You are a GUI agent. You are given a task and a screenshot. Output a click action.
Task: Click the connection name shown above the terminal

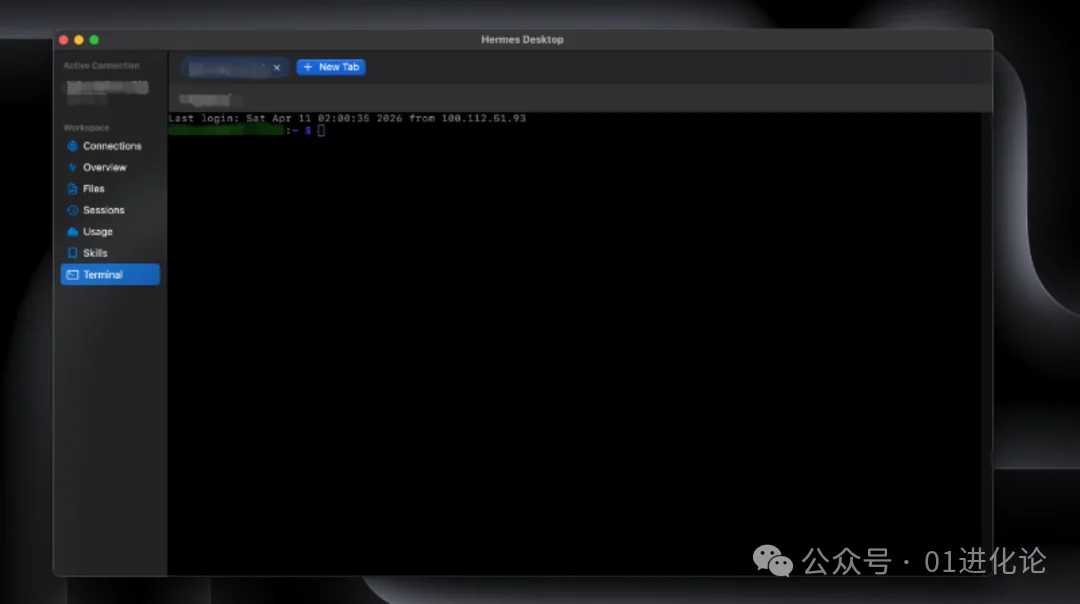[x=207, y=100]
